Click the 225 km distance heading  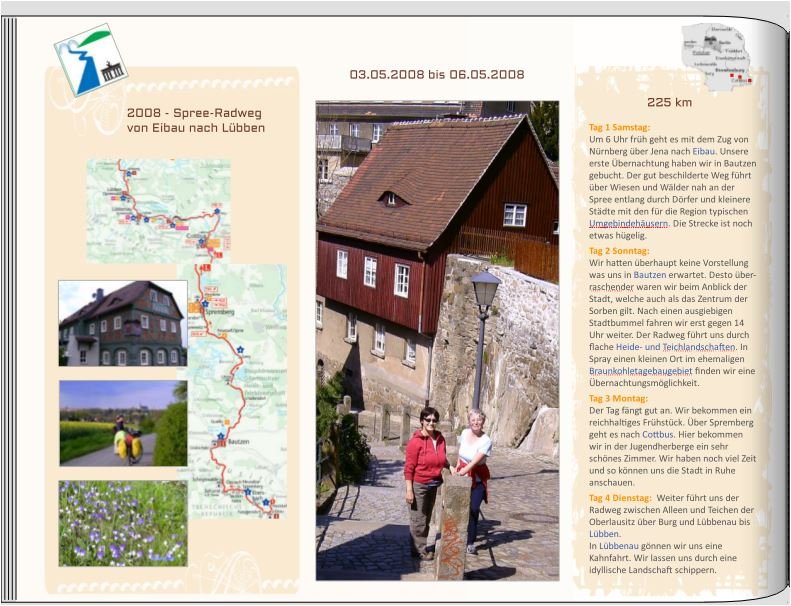click(x=669, y=102)
